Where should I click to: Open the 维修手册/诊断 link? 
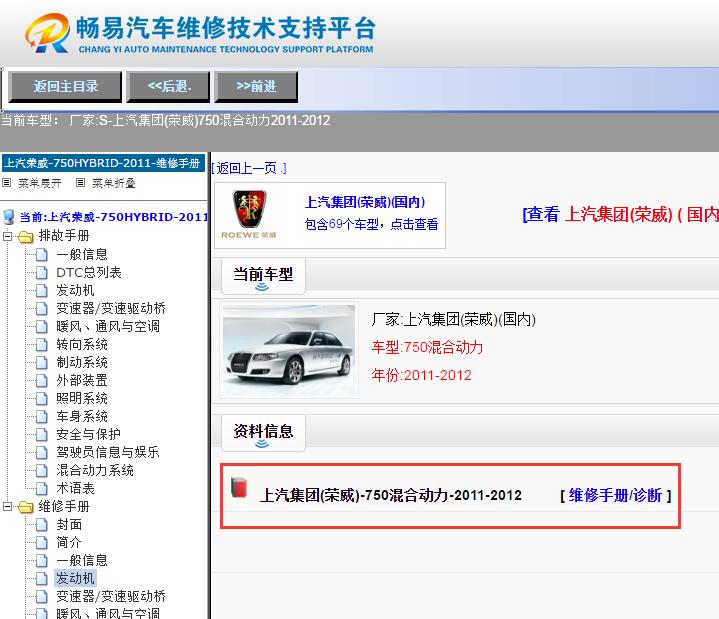(x=615, y=496)
